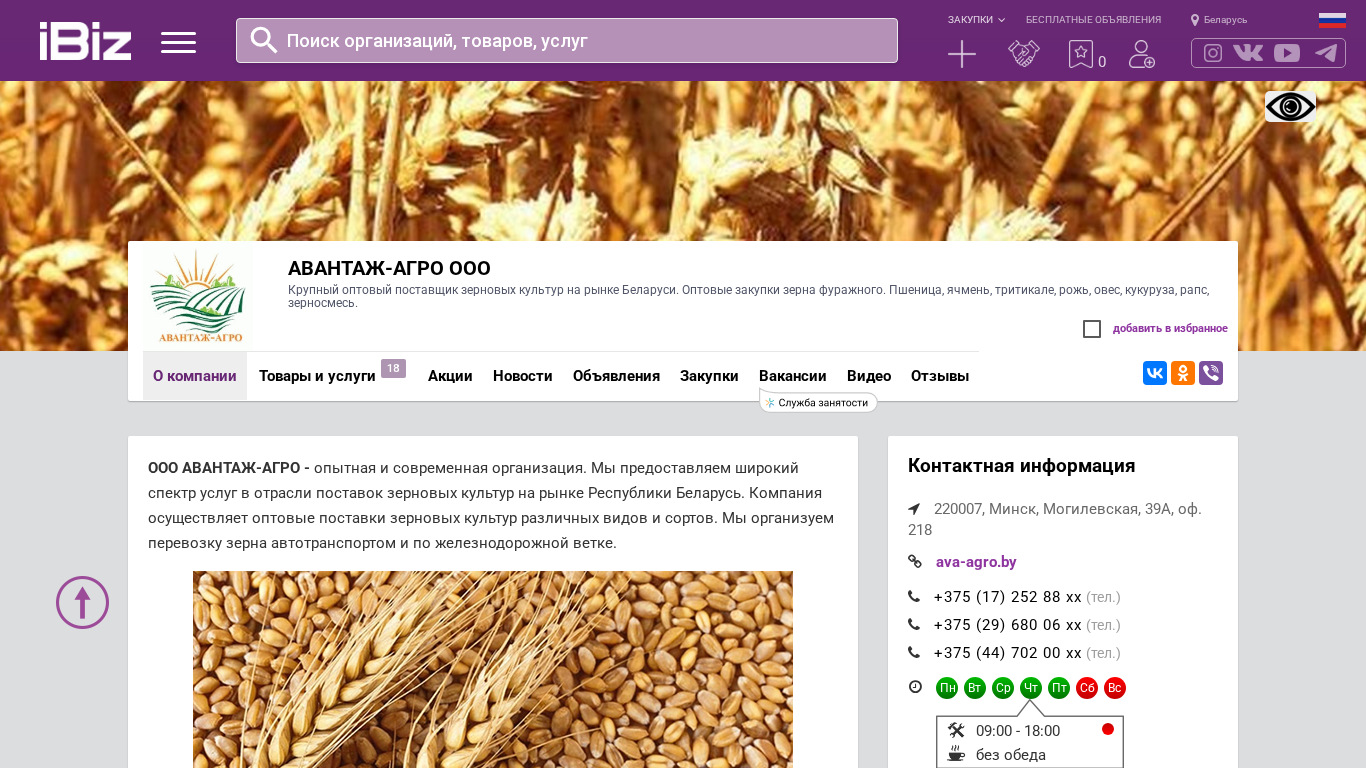Click the address 220007, Минск, Могилевская text
The height and width of the screenshot is (768, 1366).
pos(1055,519)
